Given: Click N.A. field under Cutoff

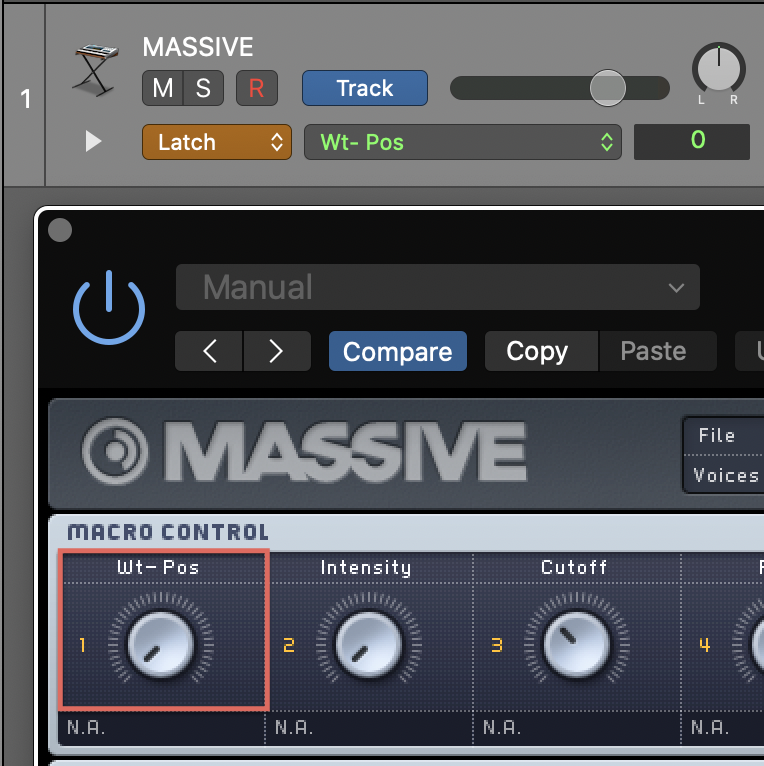Looking at the screenshot, I should point(577,728).
